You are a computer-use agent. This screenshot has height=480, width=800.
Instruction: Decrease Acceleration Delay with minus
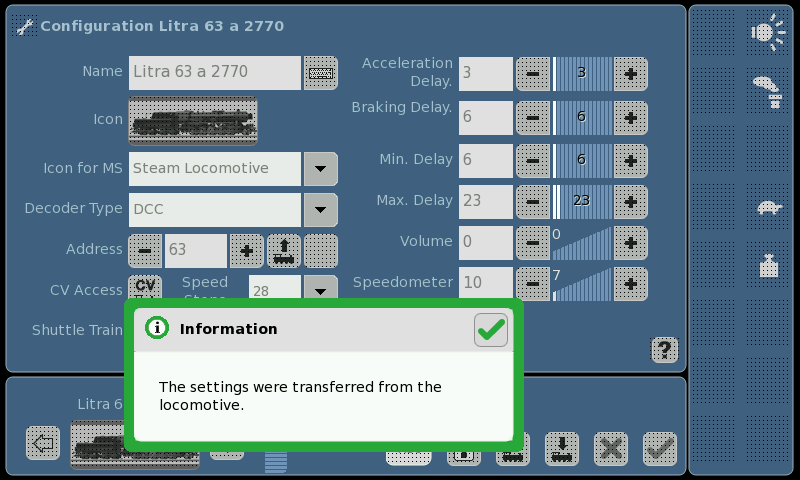tap(533, 74)
